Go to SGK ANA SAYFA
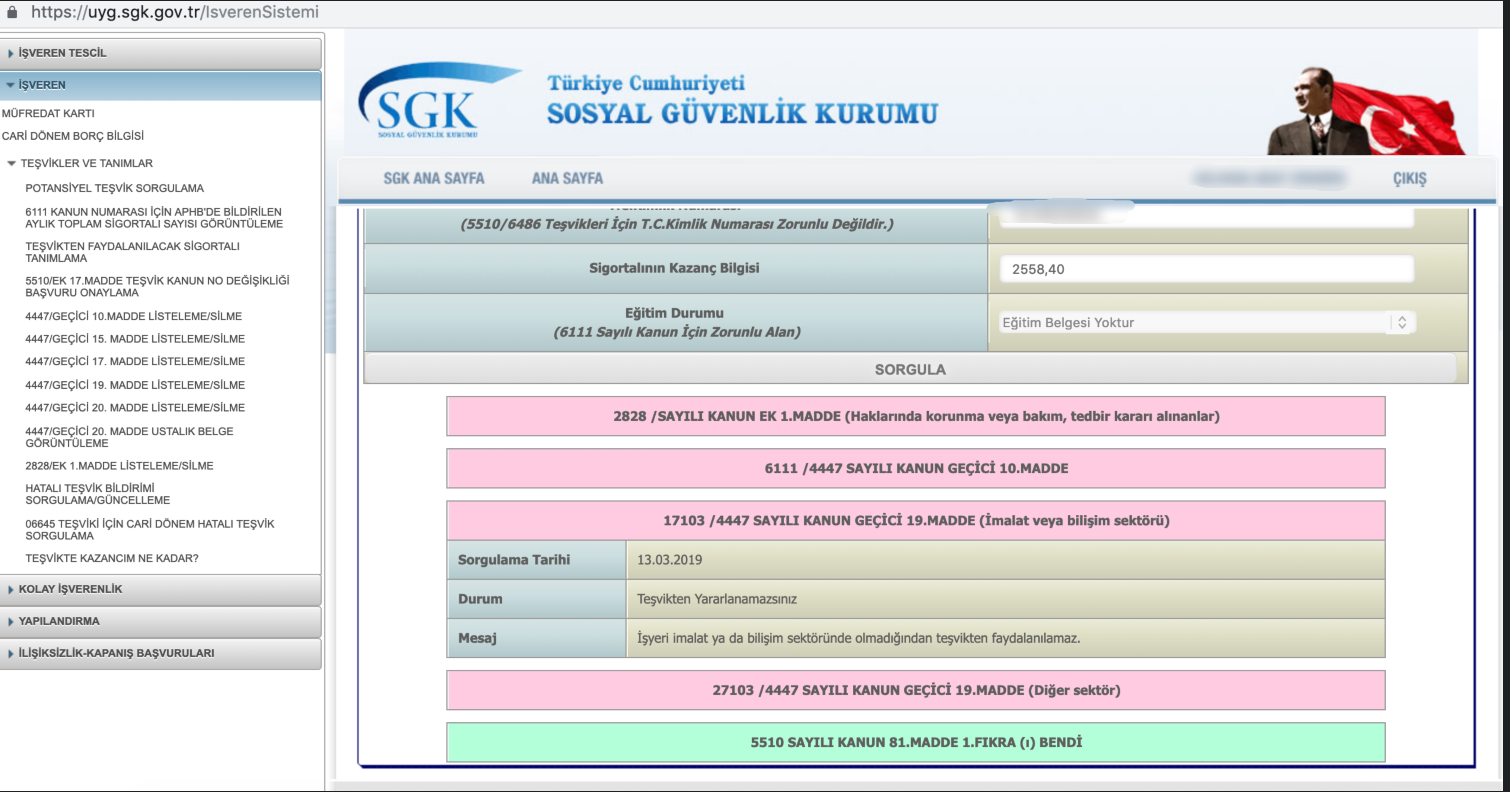This screenshot has height=792, width=1510. 434,178
